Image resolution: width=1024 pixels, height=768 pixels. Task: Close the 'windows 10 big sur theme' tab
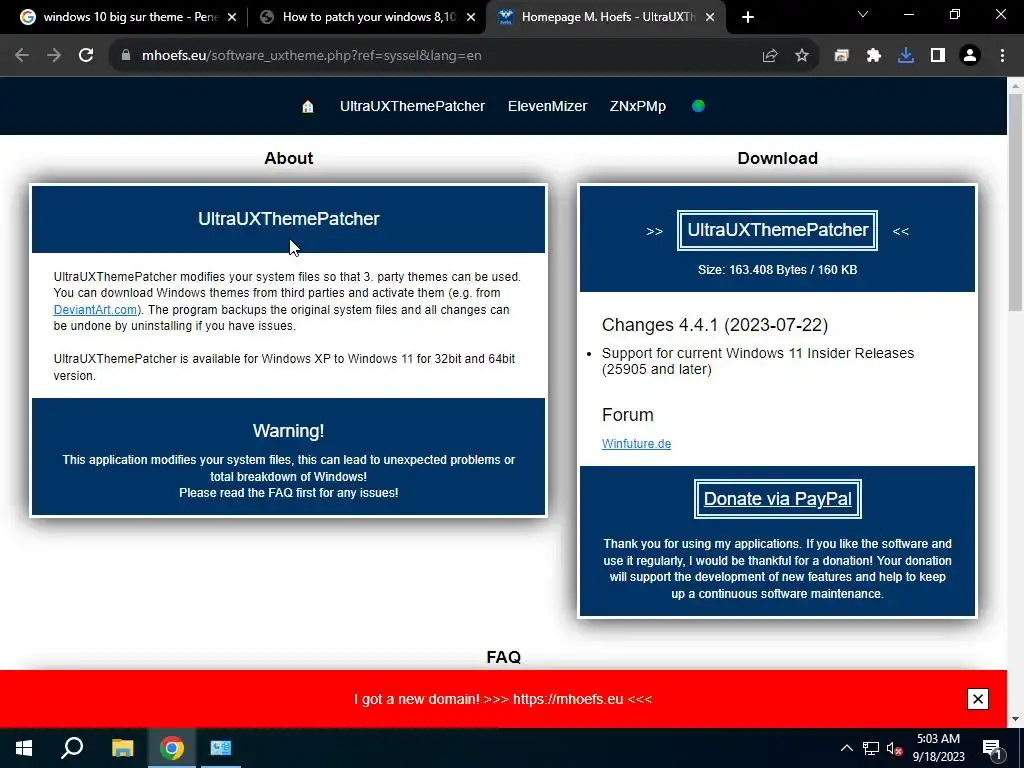click(232, 18)
